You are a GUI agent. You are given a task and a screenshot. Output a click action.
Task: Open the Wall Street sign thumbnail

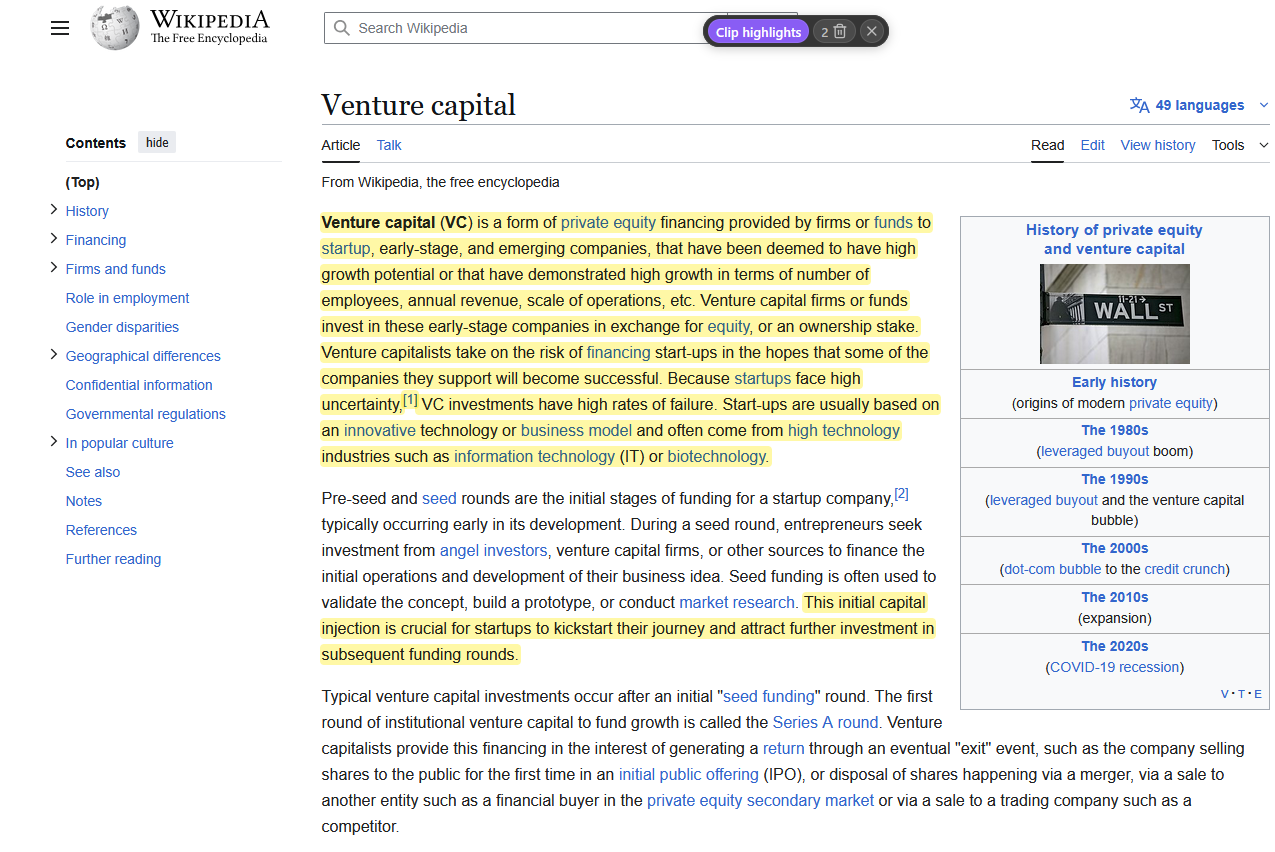click(x=1114, y=314)
